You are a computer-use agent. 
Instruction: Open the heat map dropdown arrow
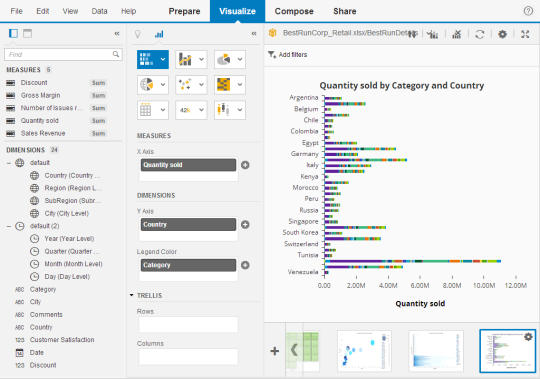coord(240,84)
